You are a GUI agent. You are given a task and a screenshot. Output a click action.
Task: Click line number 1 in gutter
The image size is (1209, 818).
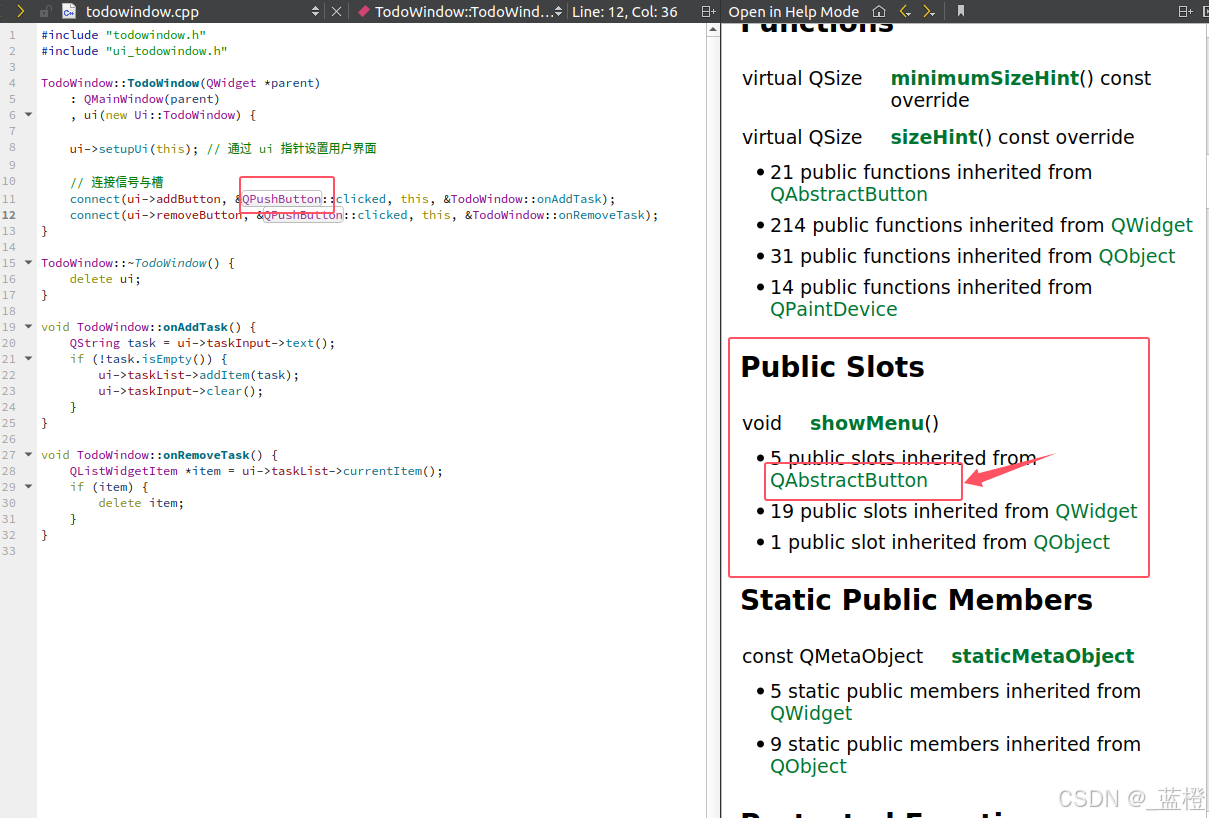12,35
